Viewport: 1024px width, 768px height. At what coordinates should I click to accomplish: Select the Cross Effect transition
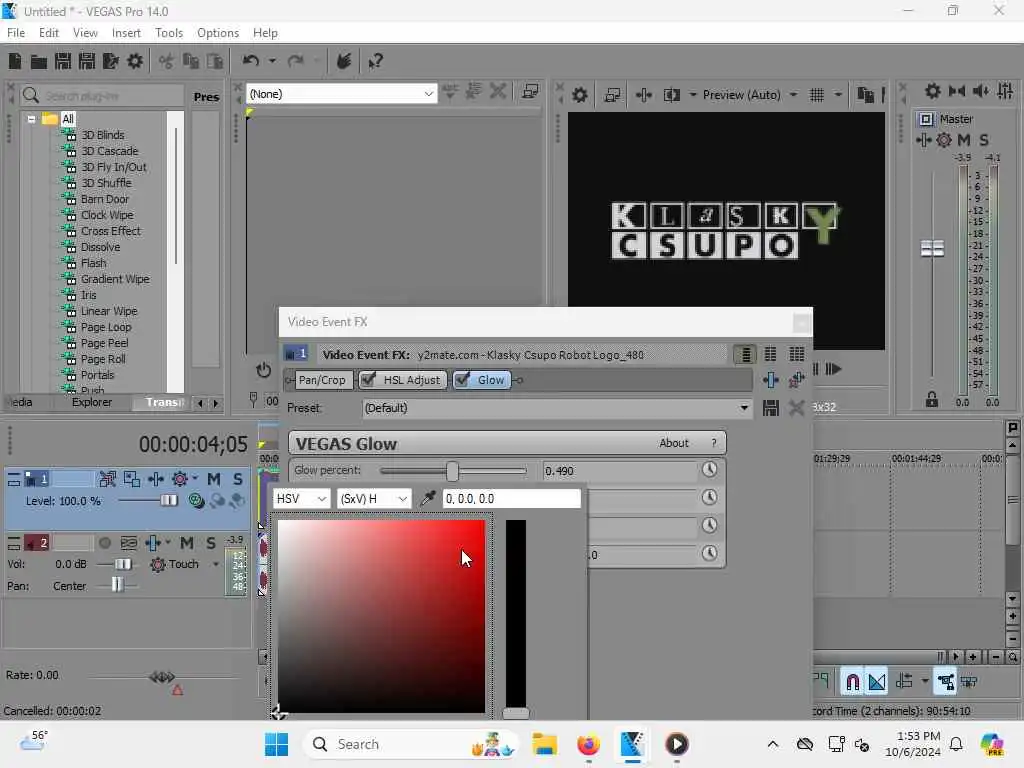coord(110,231)
